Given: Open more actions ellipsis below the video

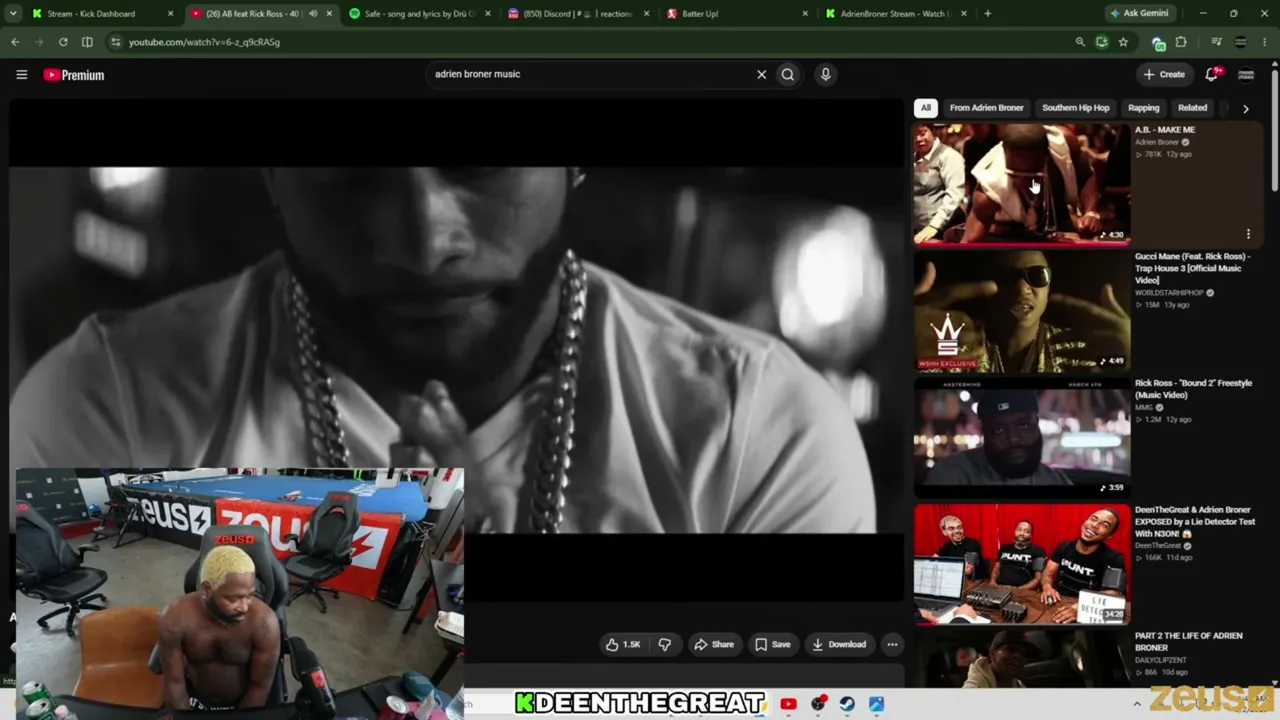Looking at the screenshot, I should click(x=892, y=645).
